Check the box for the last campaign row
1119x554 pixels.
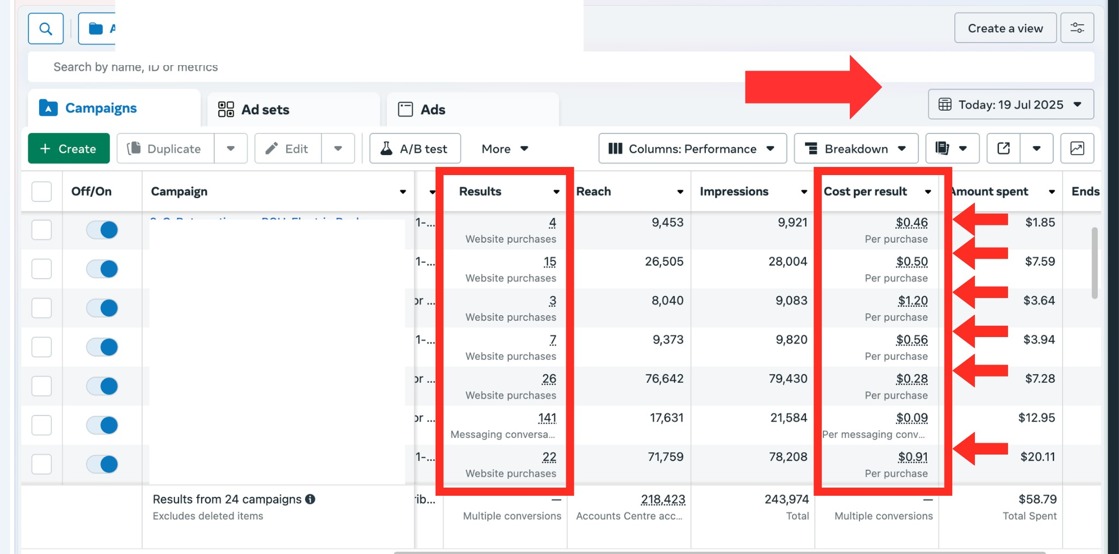[42, 464]
